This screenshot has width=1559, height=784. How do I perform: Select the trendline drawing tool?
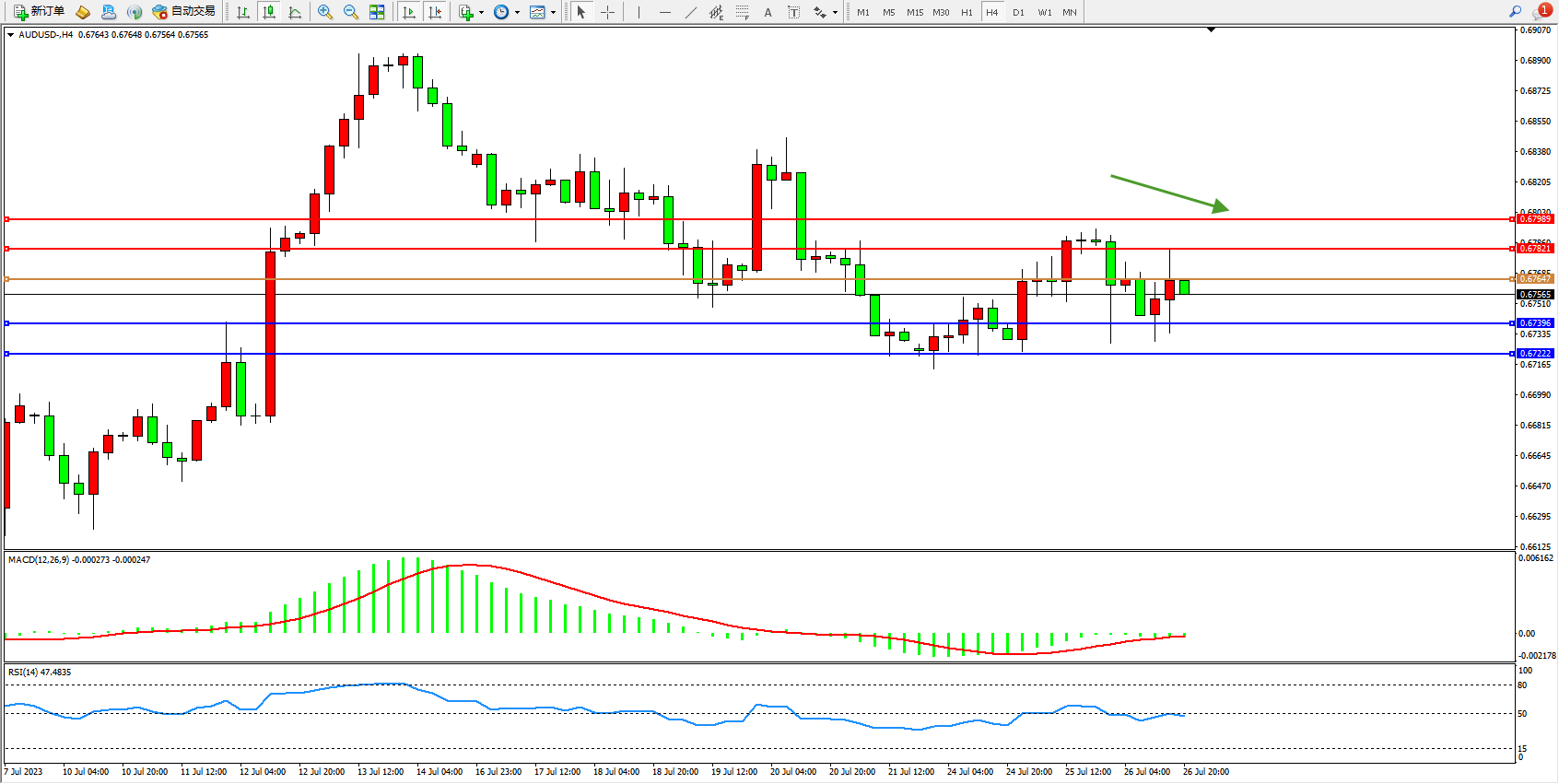click(x=690, y=12)
